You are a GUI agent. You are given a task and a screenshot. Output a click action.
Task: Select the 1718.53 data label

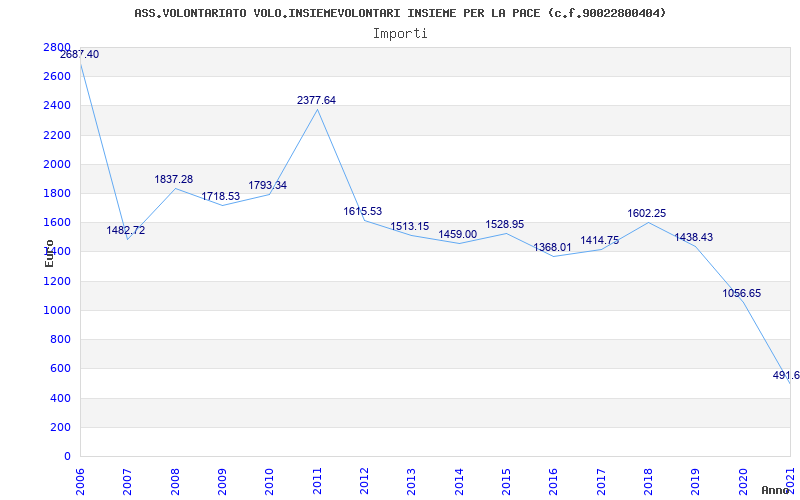pyautogui.click(x=221, y=196)
